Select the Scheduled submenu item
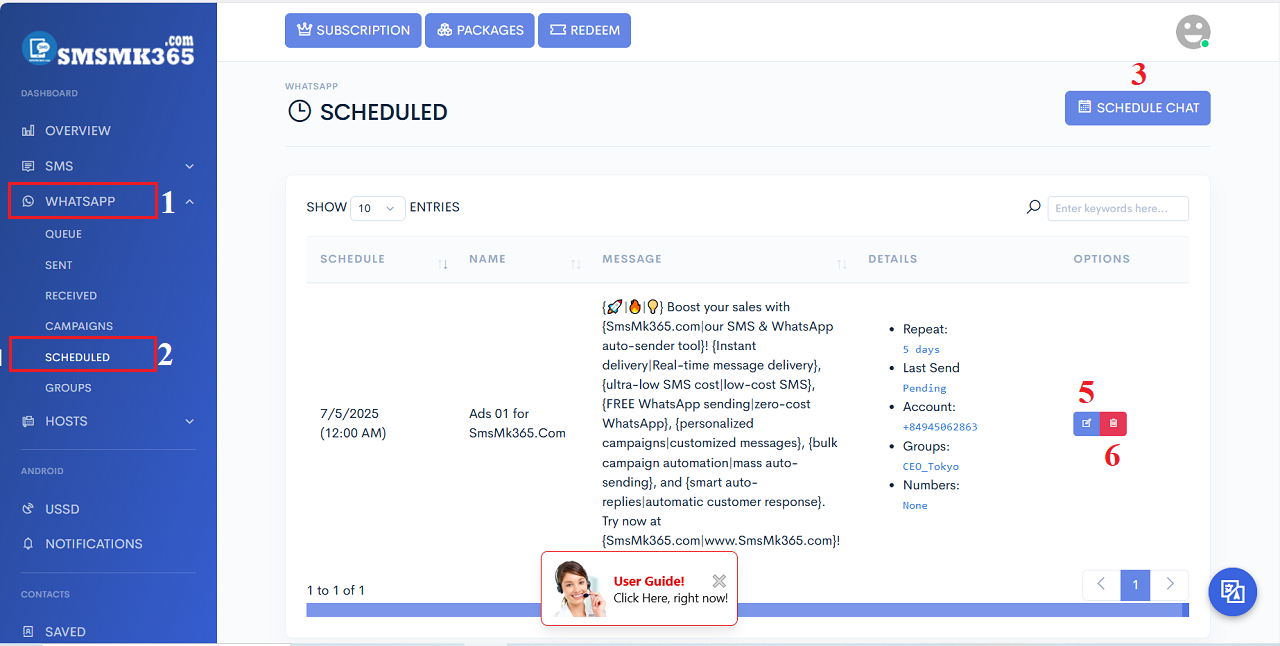This screenshot has height=646, width=1280. (78, 357)
